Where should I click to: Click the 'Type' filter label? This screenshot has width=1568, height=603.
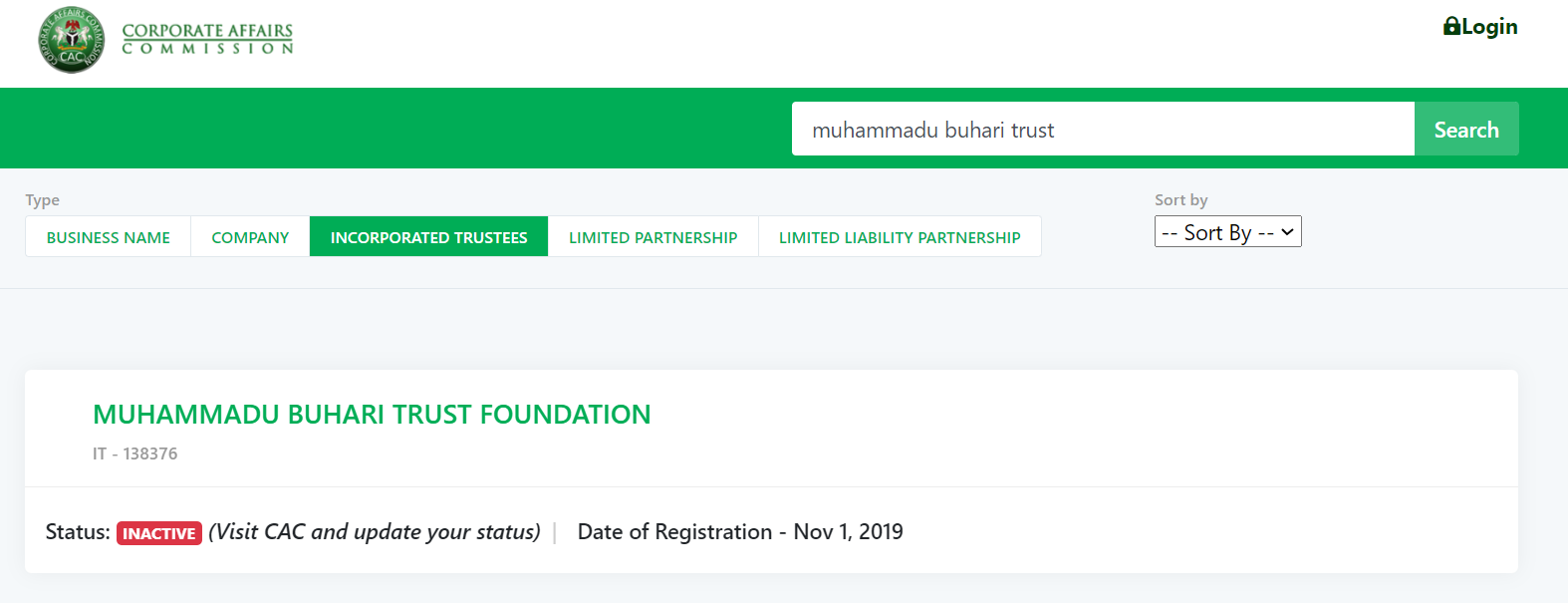click(43, 200)
